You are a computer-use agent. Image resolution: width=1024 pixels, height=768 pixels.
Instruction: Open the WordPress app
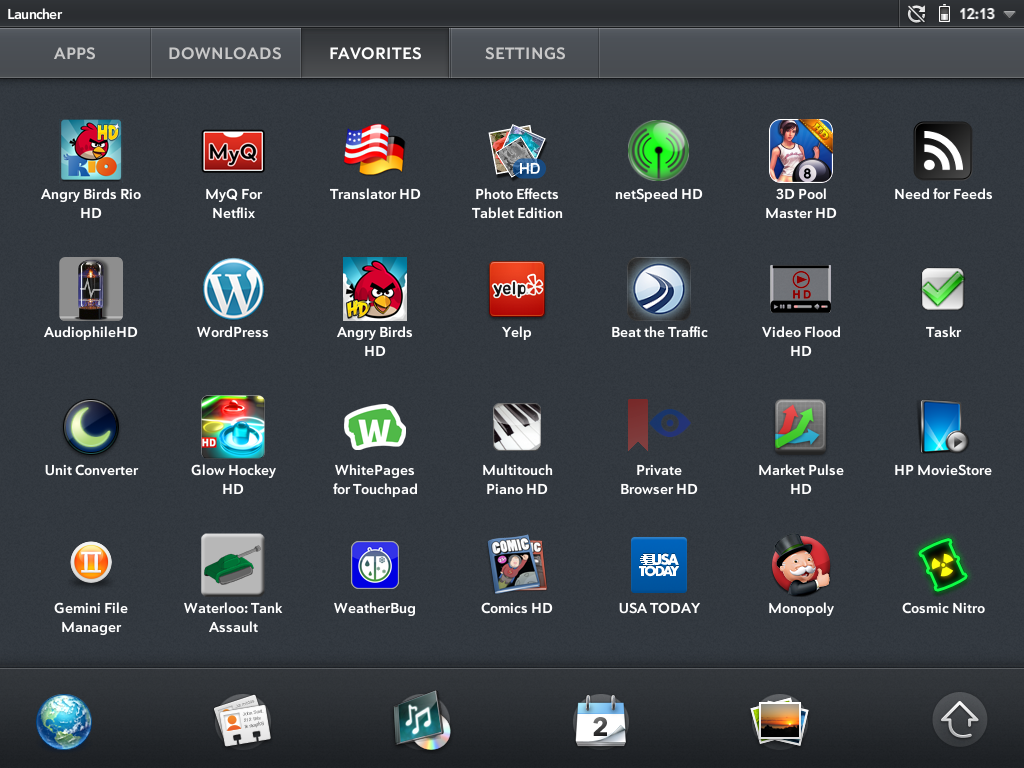[233, 289]
